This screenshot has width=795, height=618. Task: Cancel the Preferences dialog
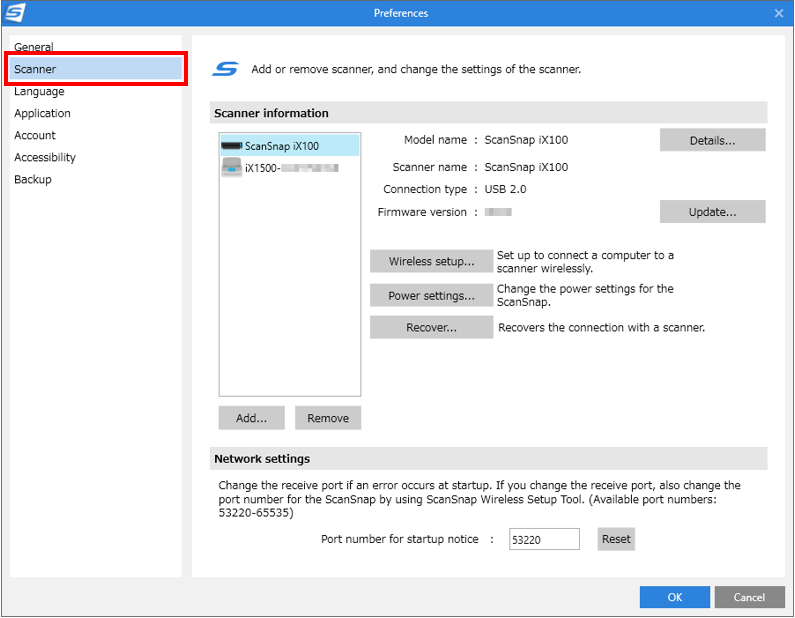749,597
